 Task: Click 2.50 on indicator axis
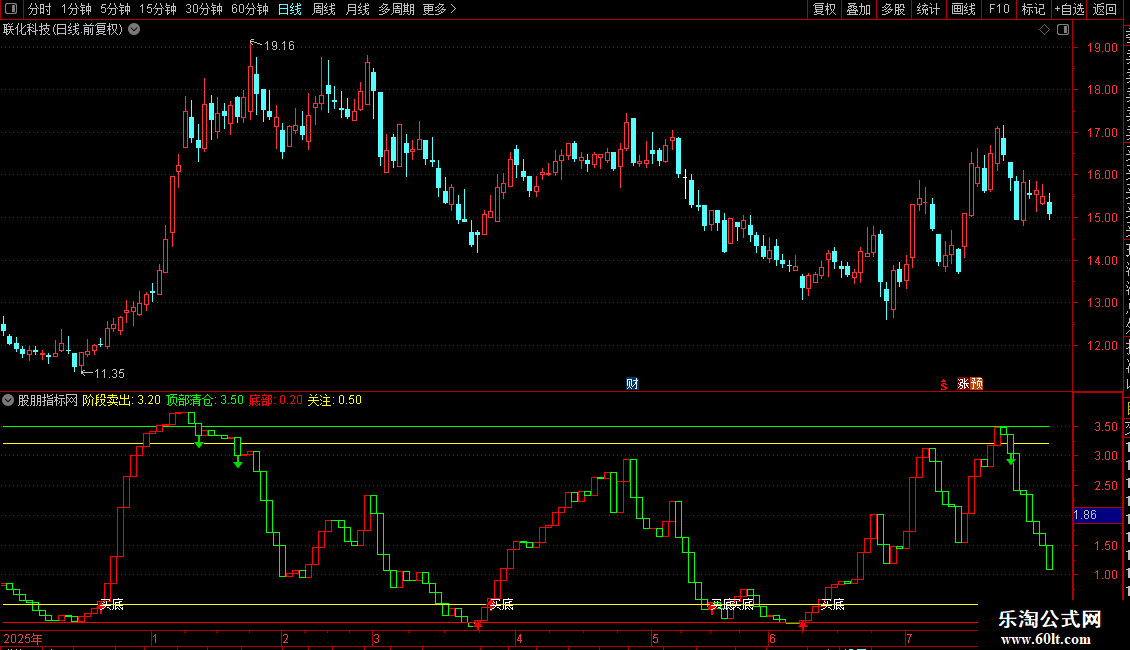pyautogui.click(x=1105, y=486)
